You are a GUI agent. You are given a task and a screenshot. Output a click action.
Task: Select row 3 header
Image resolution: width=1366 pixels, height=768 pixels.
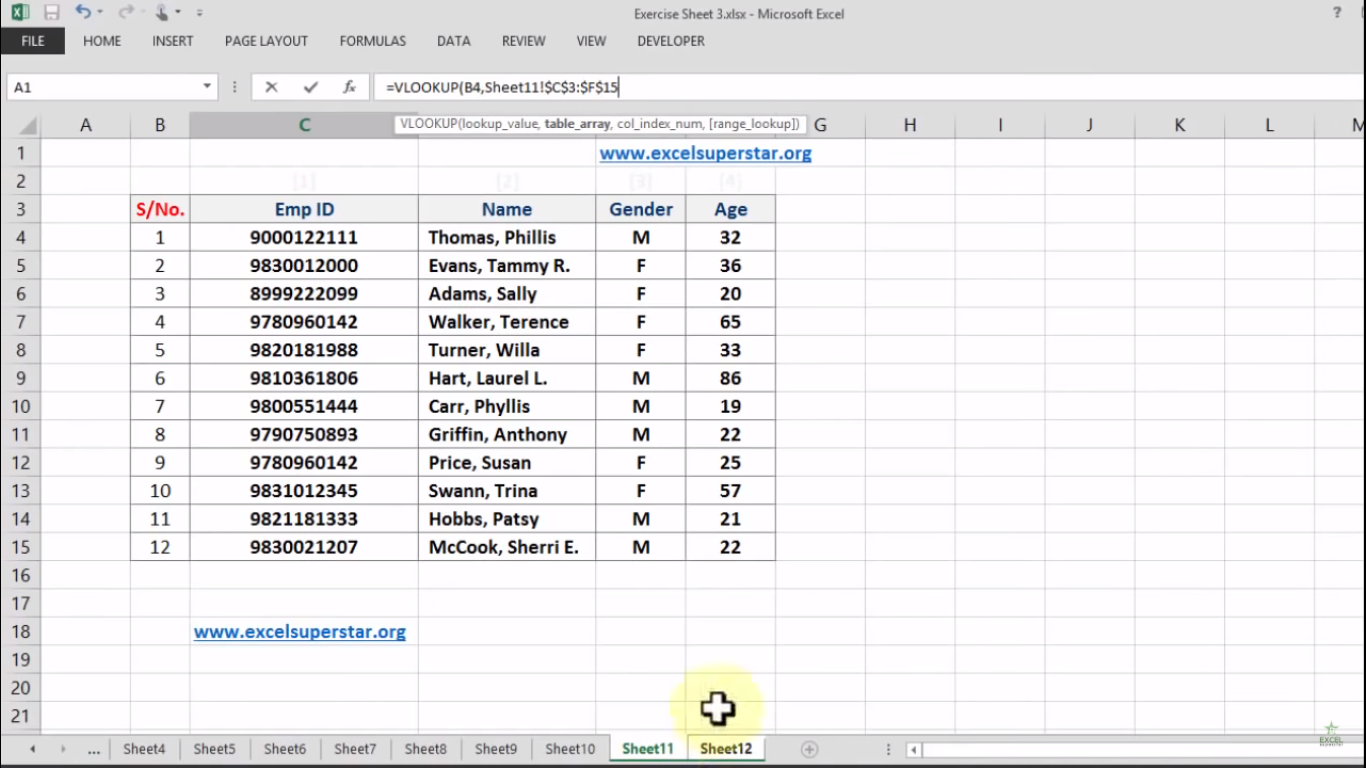tap(20, 210)
